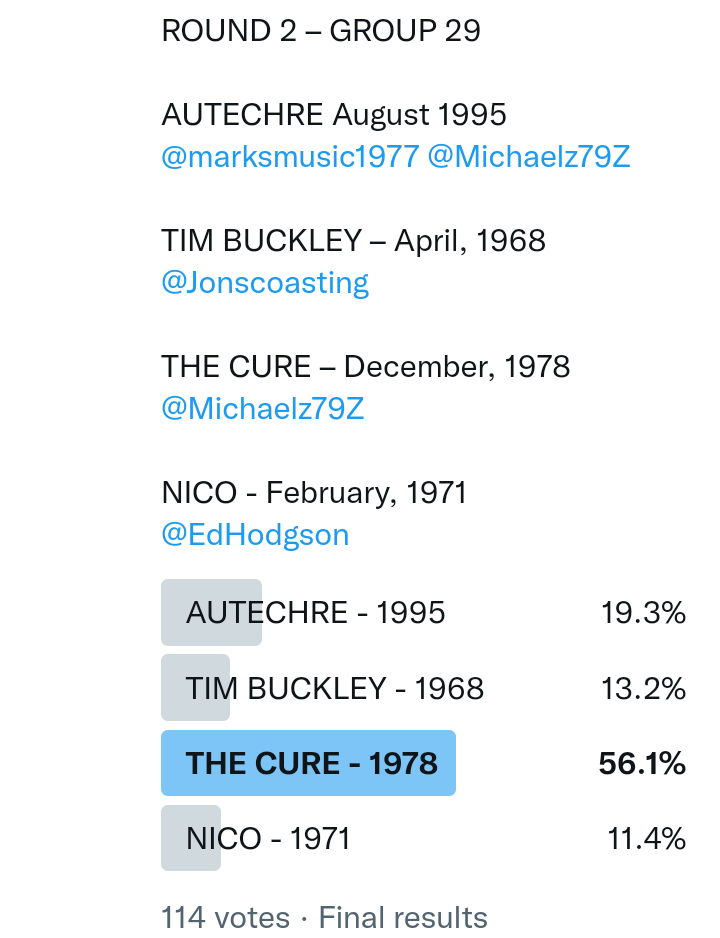The height and width of the screenshot is (938, 720).
Task: Go to the @EdHodgson profile mention
Action: [255, 535]
